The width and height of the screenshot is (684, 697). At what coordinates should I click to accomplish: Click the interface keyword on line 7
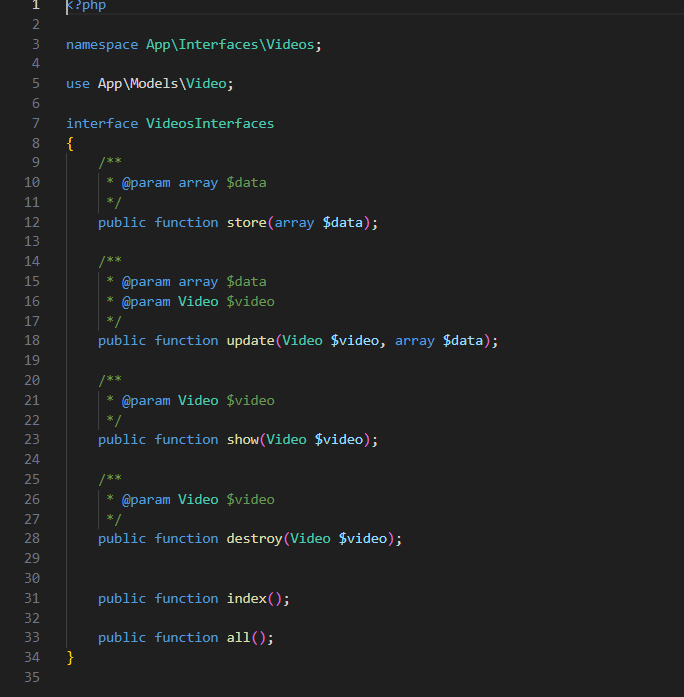pyautogui.click(x=102, y=124)
